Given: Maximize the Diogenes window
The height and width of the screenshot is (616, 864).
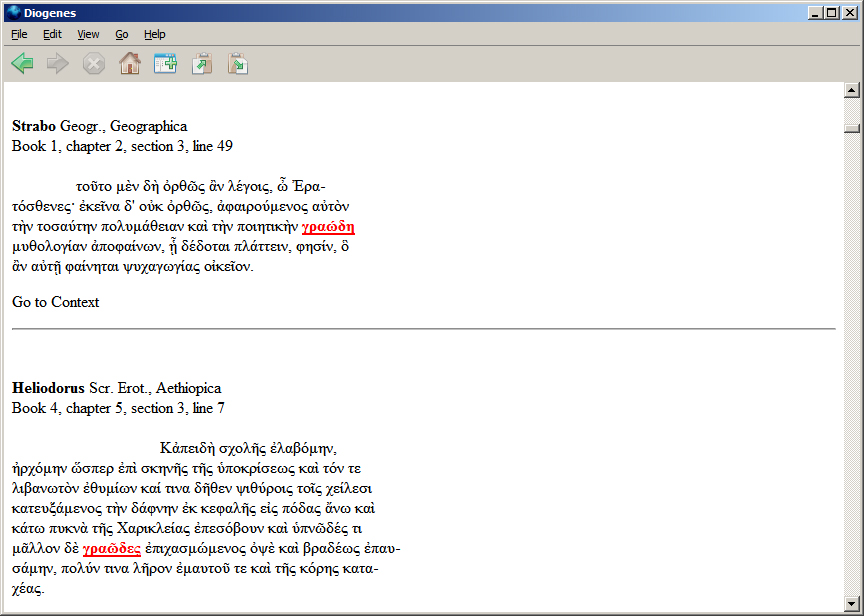Looking at the screenshot, I should tap(832, 13).
